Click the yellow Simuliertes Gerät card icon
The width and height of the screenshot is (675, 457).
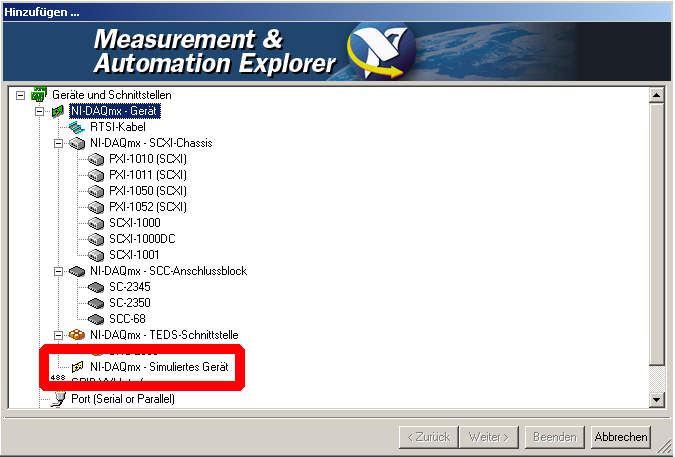[77, 367]
